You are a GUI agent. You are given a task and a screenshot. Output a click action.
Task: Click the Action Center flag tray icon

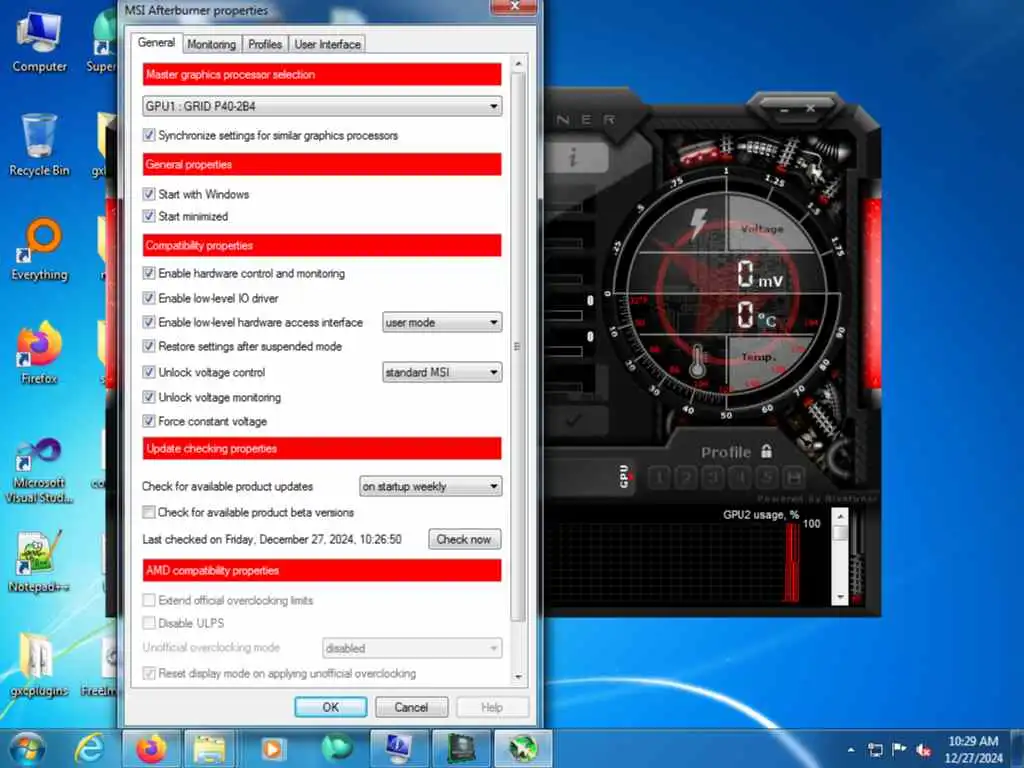click(899, 748)
